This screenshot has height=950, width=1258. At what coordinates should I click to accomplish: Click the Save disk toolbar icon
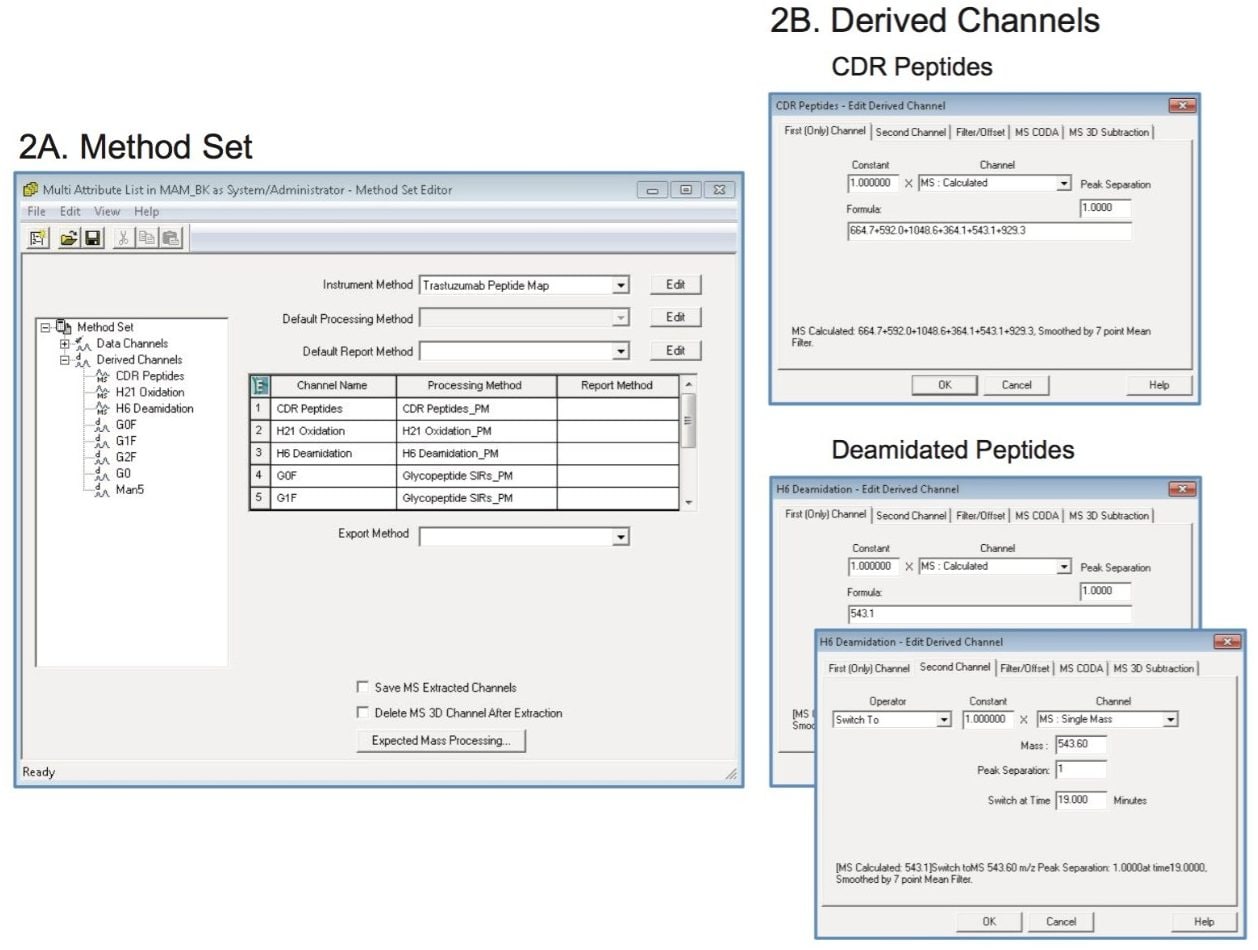coord(92,238)
